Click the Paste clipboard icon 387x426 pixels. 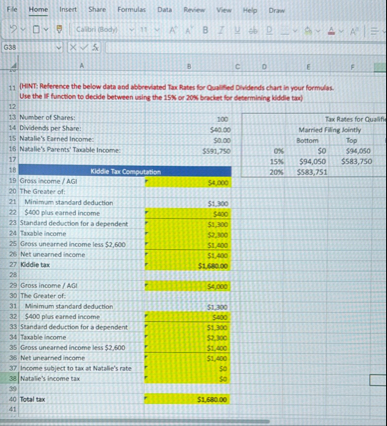36,29
